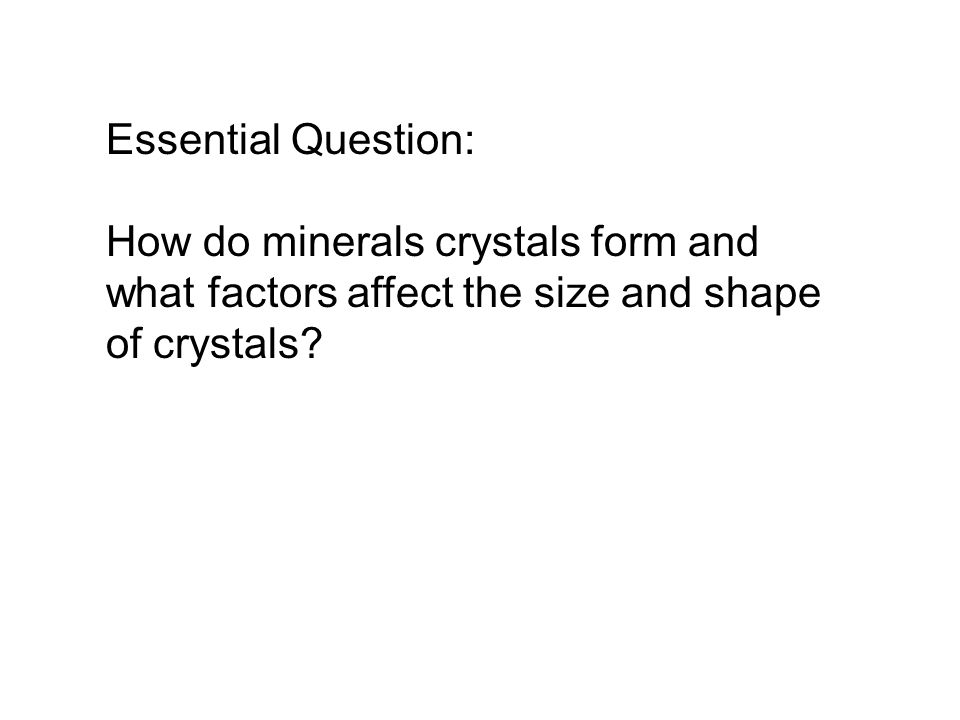The image size is (960, 720).
Task: Click the word "factors"
Action: (x=272, y=293)
